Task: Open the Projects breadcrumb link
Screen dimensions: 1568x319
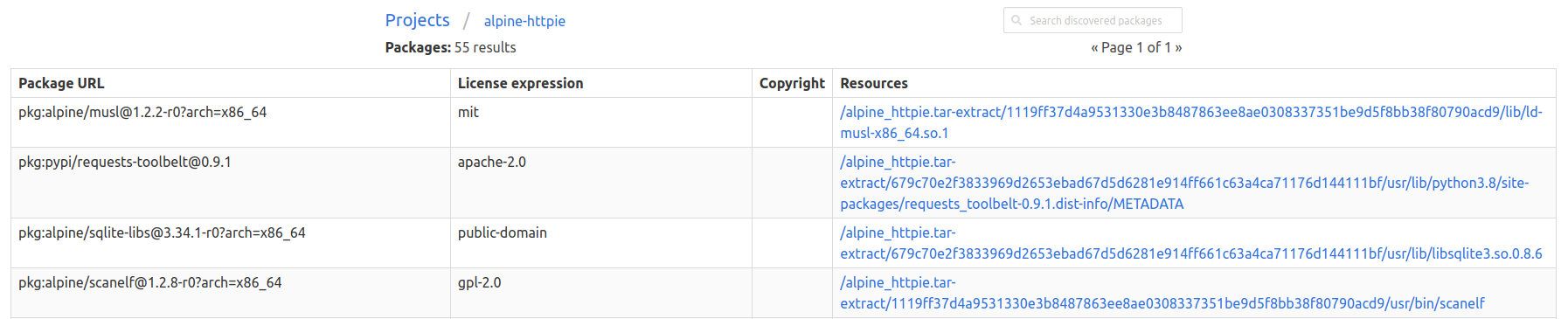Action: tap(417, 20)
